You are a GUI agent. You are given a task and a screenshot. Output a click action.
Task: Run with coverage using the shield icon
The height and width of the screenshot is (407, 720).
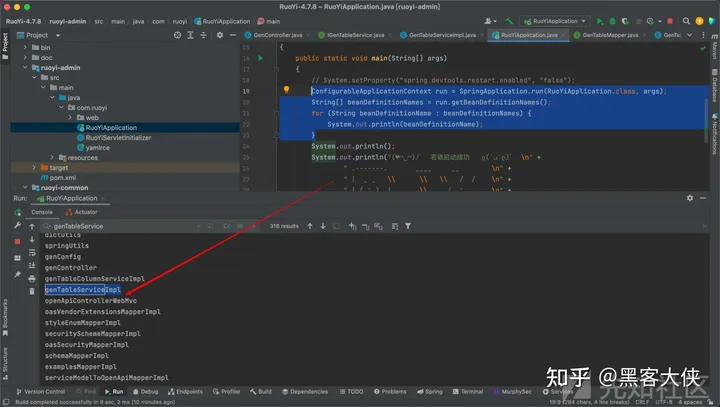click(x=625, y=21)
